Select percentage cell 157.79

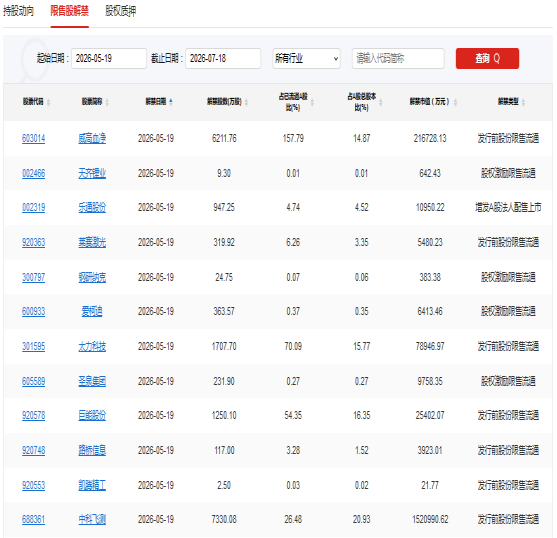[x=293, y=138]
